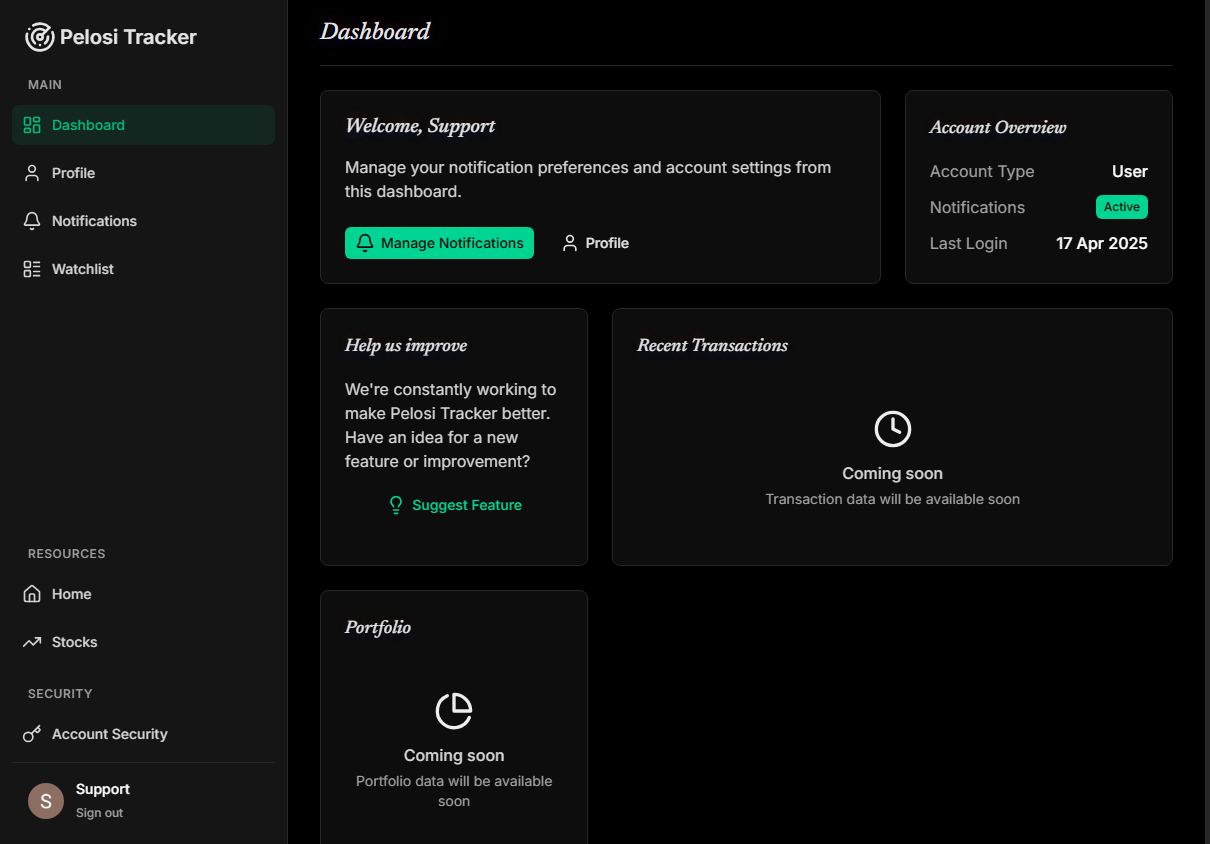Click the Support avatar circle
The image size is (1210, 844).
point(45,801)
